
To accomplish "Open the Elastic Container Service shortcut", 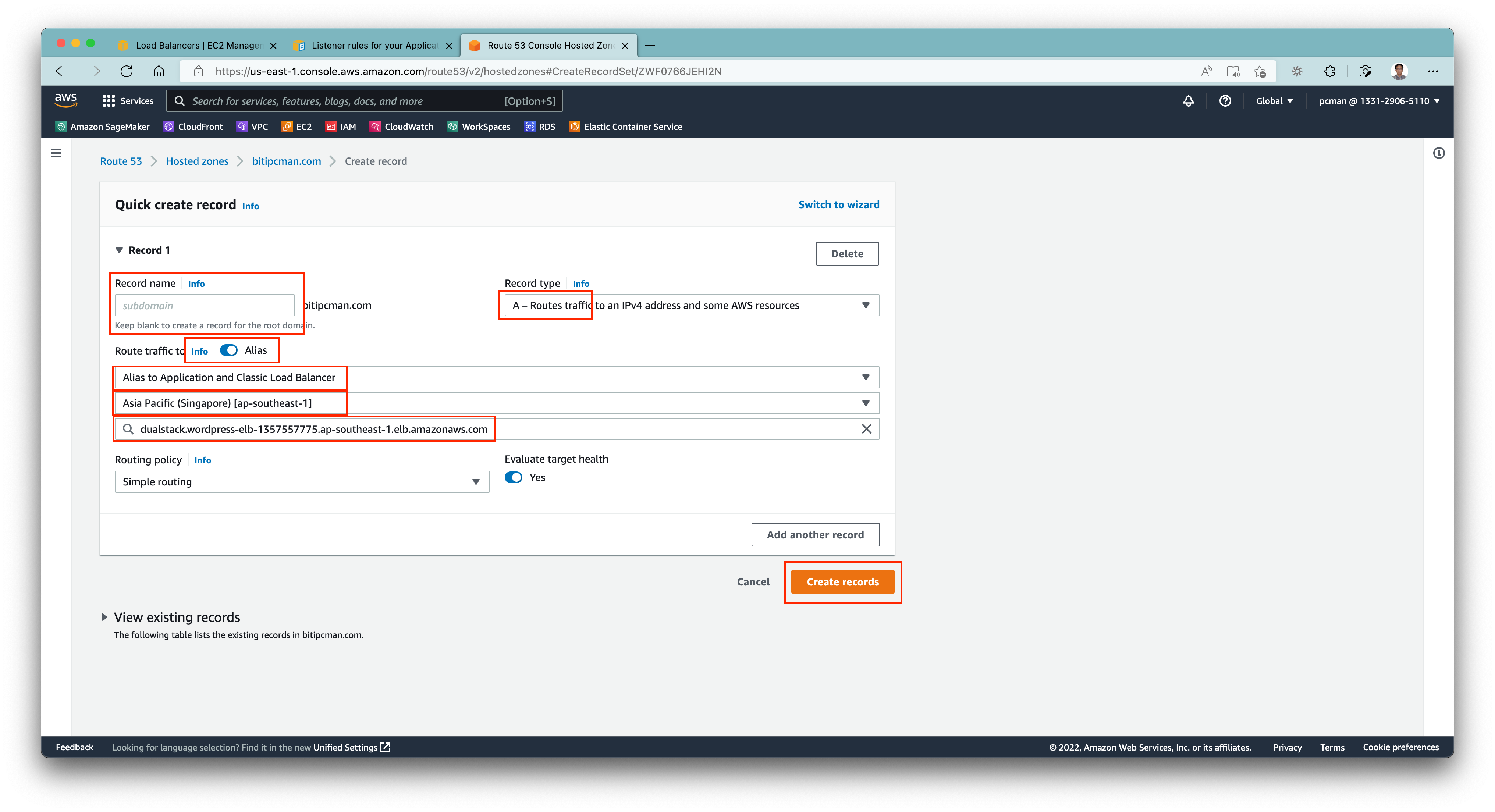I will [x=626, y=127].
